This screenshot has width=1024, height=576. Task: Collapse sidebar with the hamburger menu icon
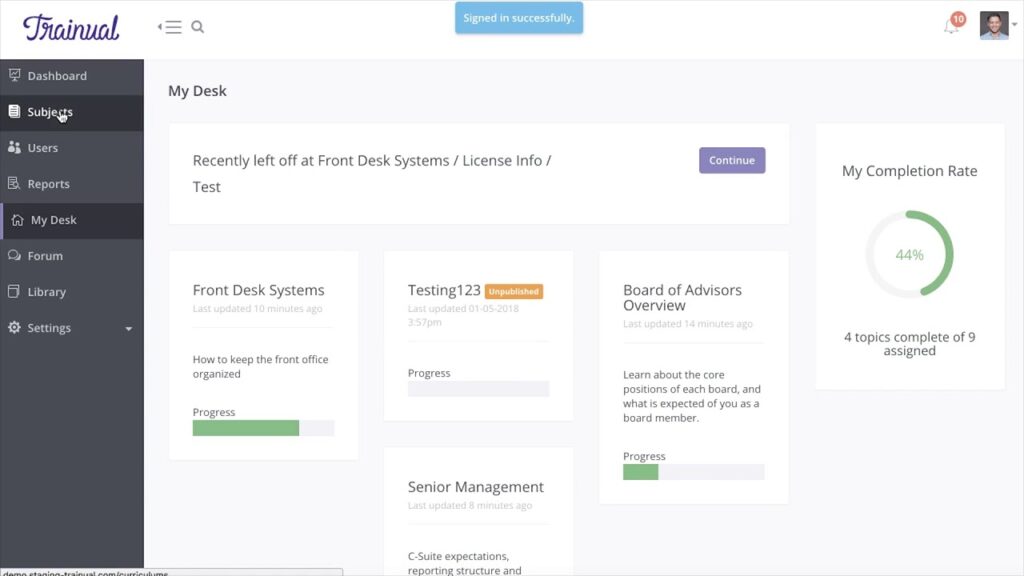coord(170,27)
